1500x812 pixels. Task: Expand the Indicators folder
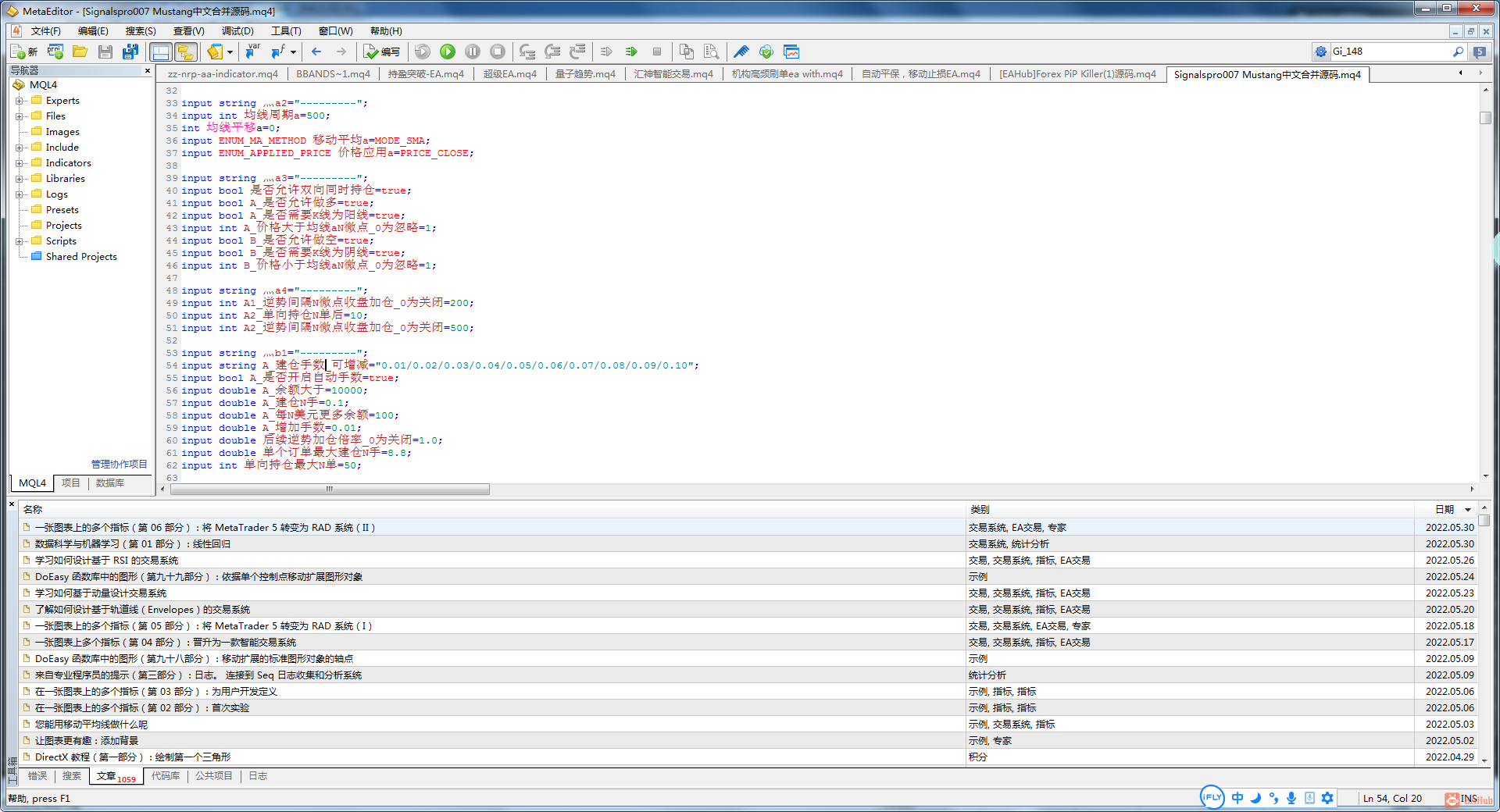click(x=20, y=163)
